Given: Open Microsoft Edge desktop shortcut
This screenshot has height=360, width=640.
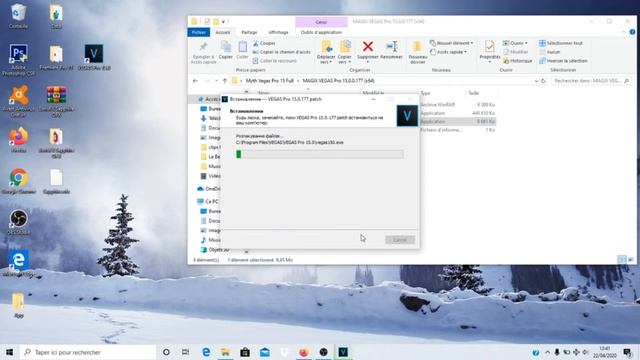Looking at the screenshot, I should tap(18, 263).
